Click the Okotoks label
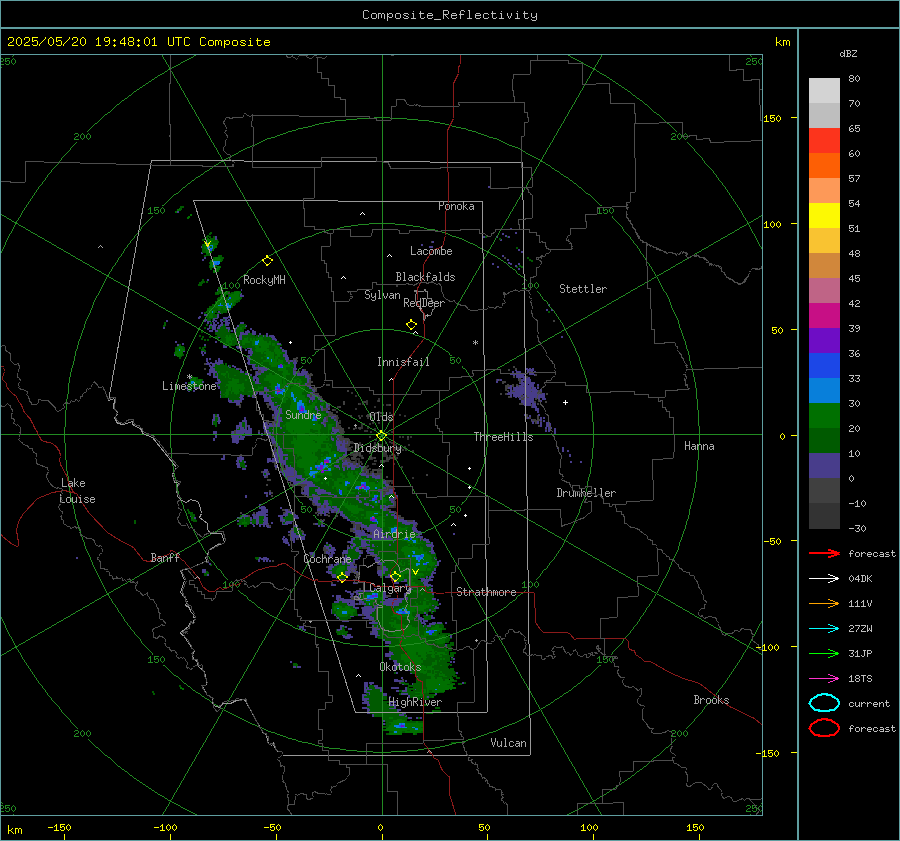The width and height of the screenshot is (900, 841). click(x=400, y=667)
